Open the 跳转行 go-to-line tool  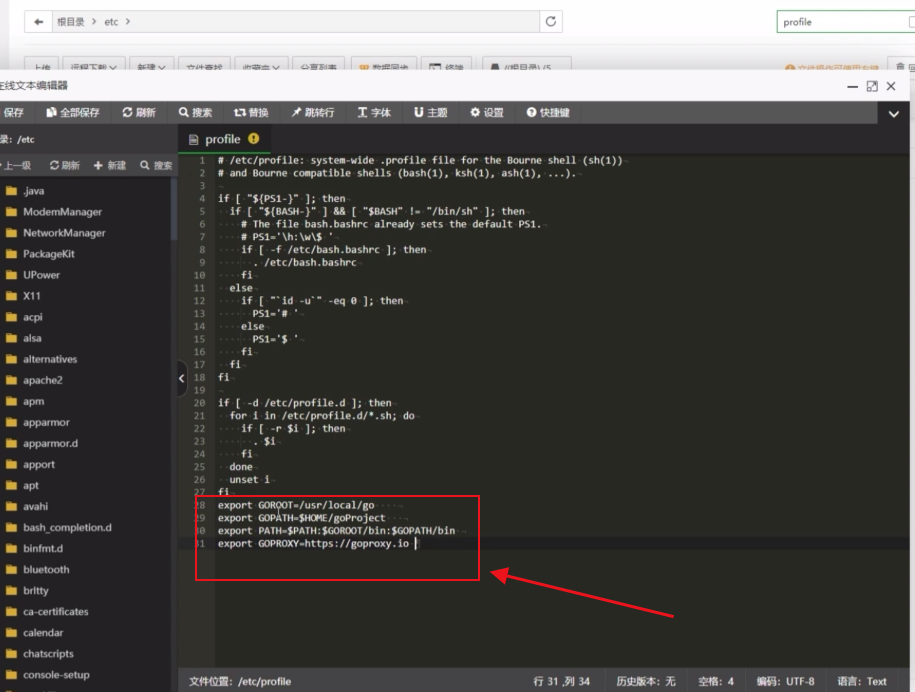[313, 113]
